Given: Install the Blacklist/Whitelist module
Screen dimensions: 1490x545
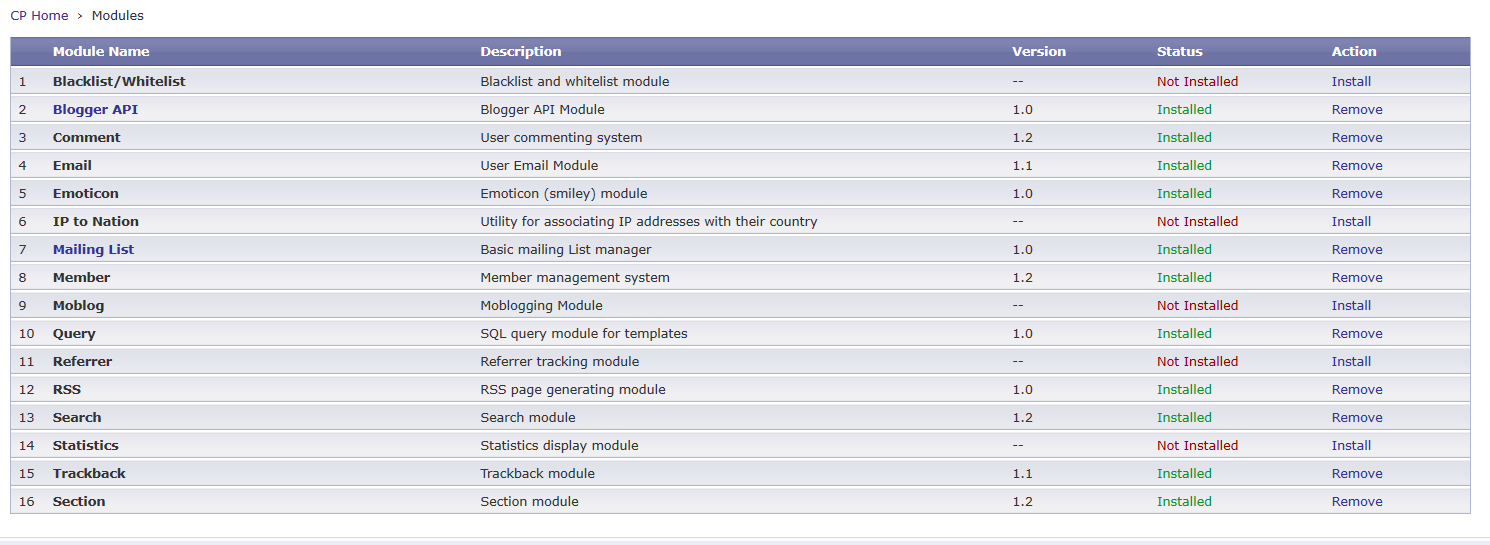Looking at the screenshot, I should (x=1351, y=81).
